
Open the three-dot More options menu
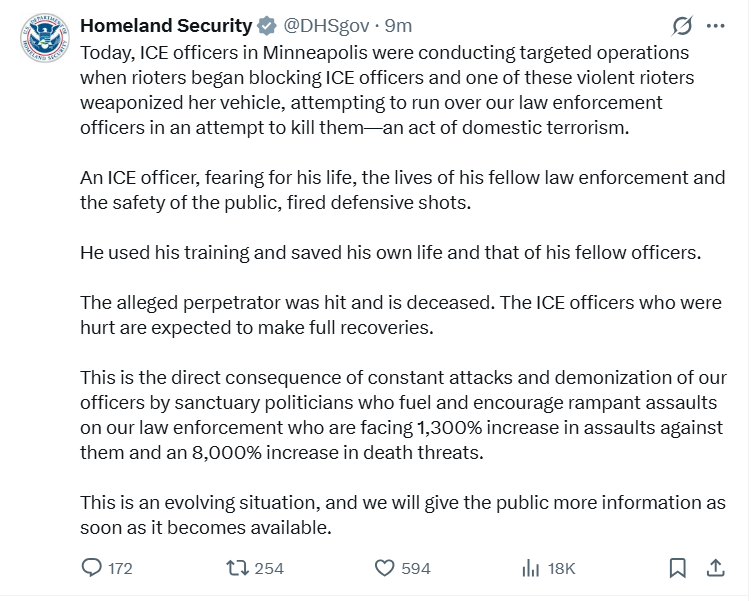coord(715,26)
